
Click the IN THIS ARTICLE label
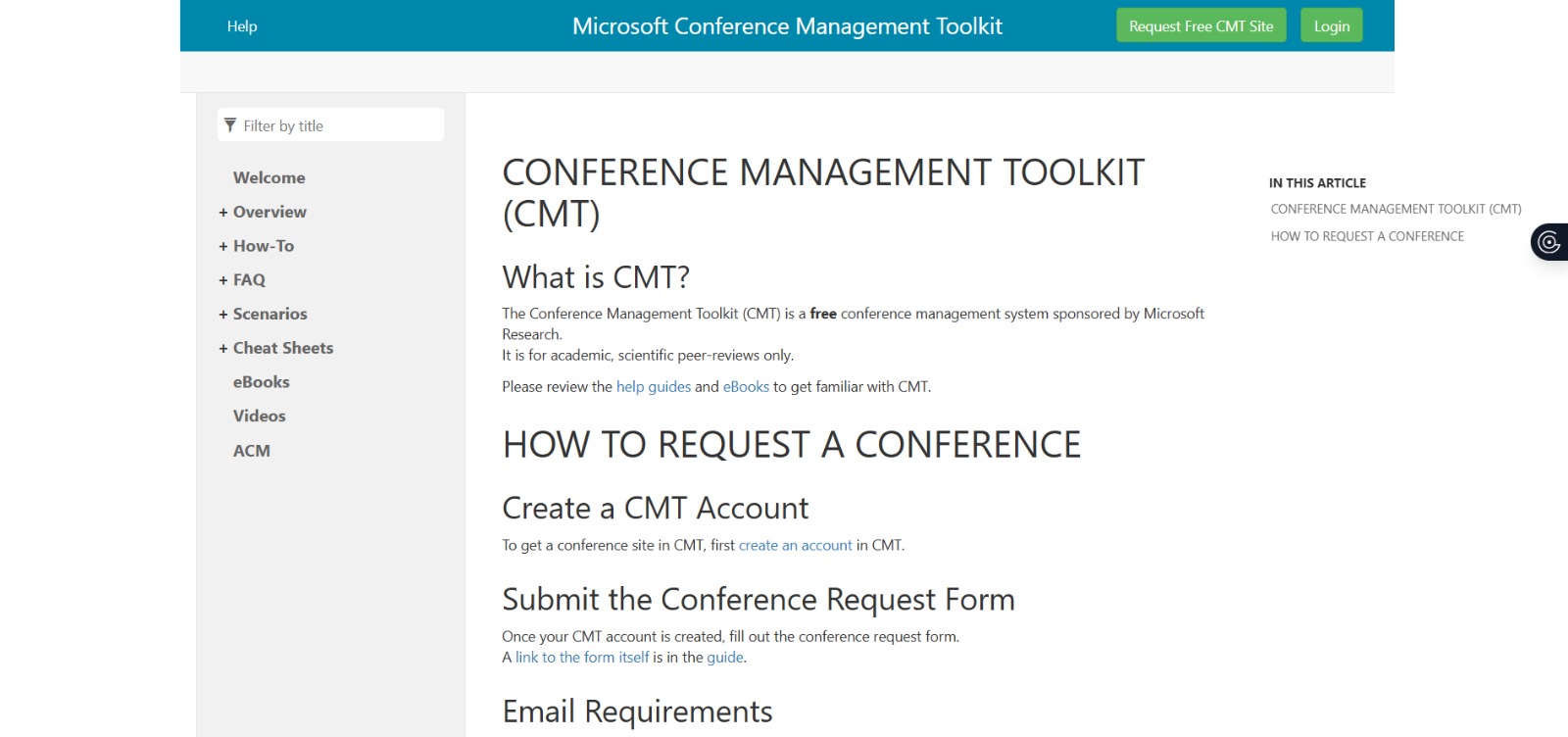(1317, 183)
